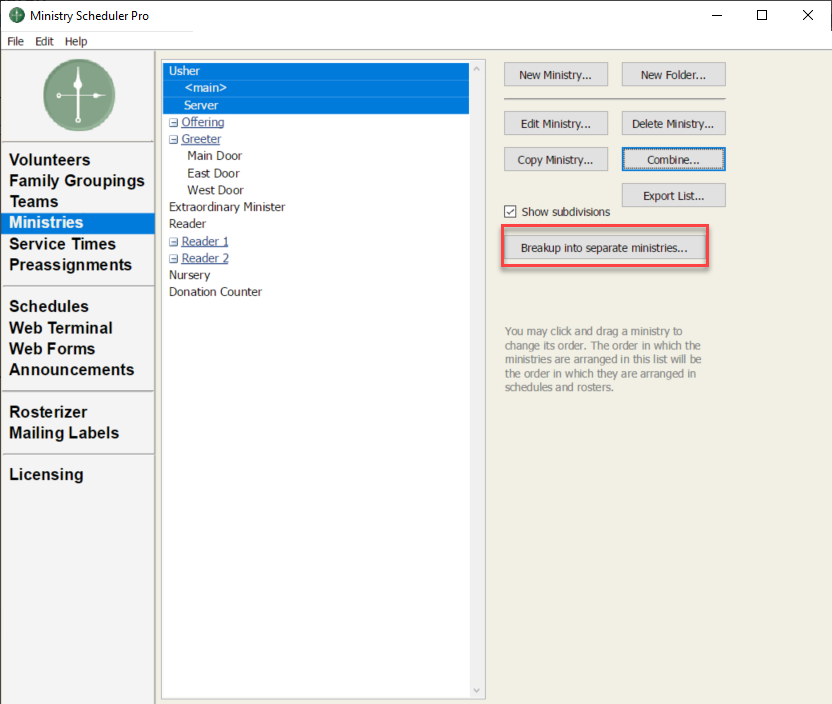Open the Rosterizer section

(x=48, y=412)
